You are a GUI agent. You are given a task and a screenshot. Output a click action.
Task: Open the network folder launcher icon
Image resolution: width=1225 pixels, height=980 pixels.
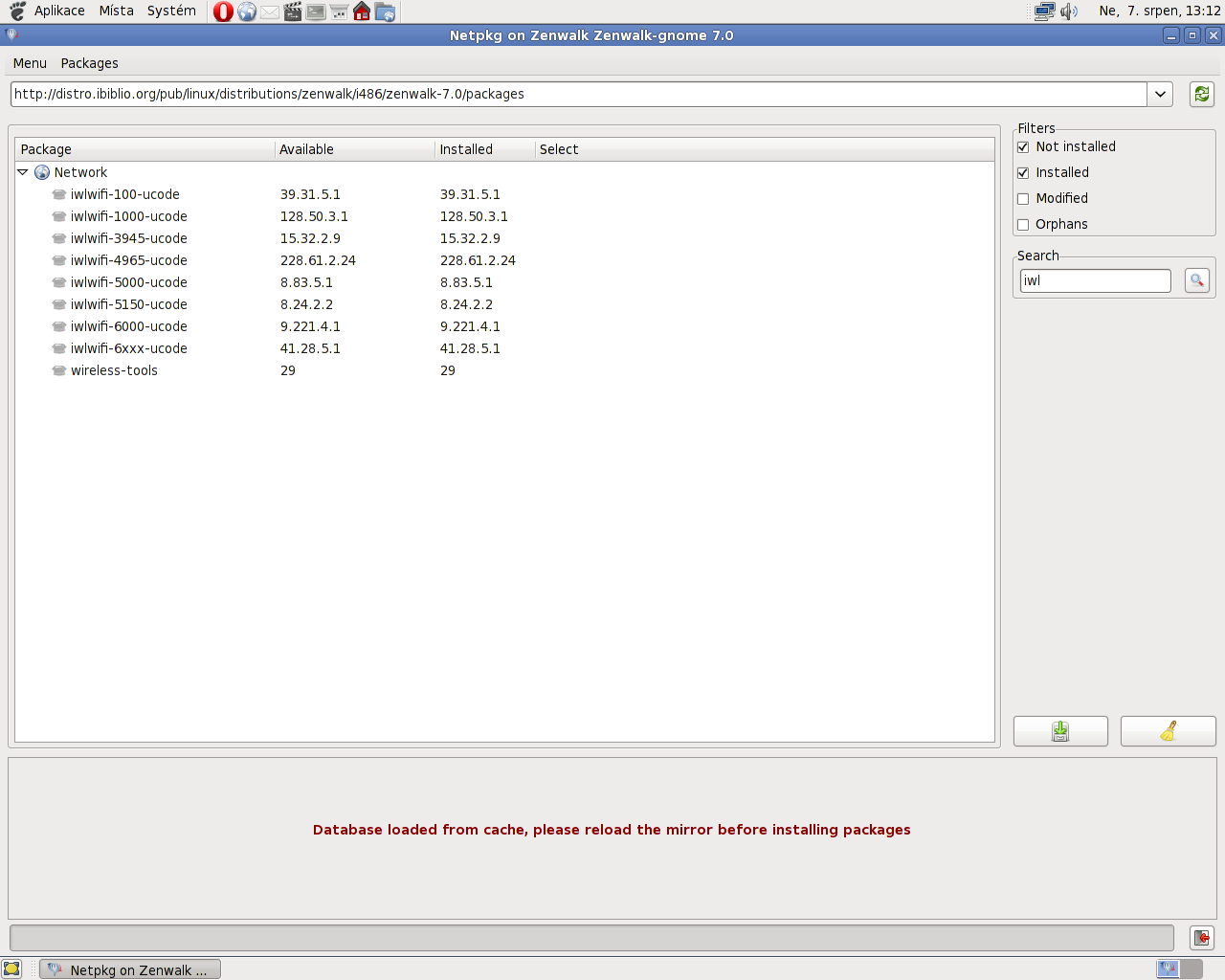[x=385, y=11]
